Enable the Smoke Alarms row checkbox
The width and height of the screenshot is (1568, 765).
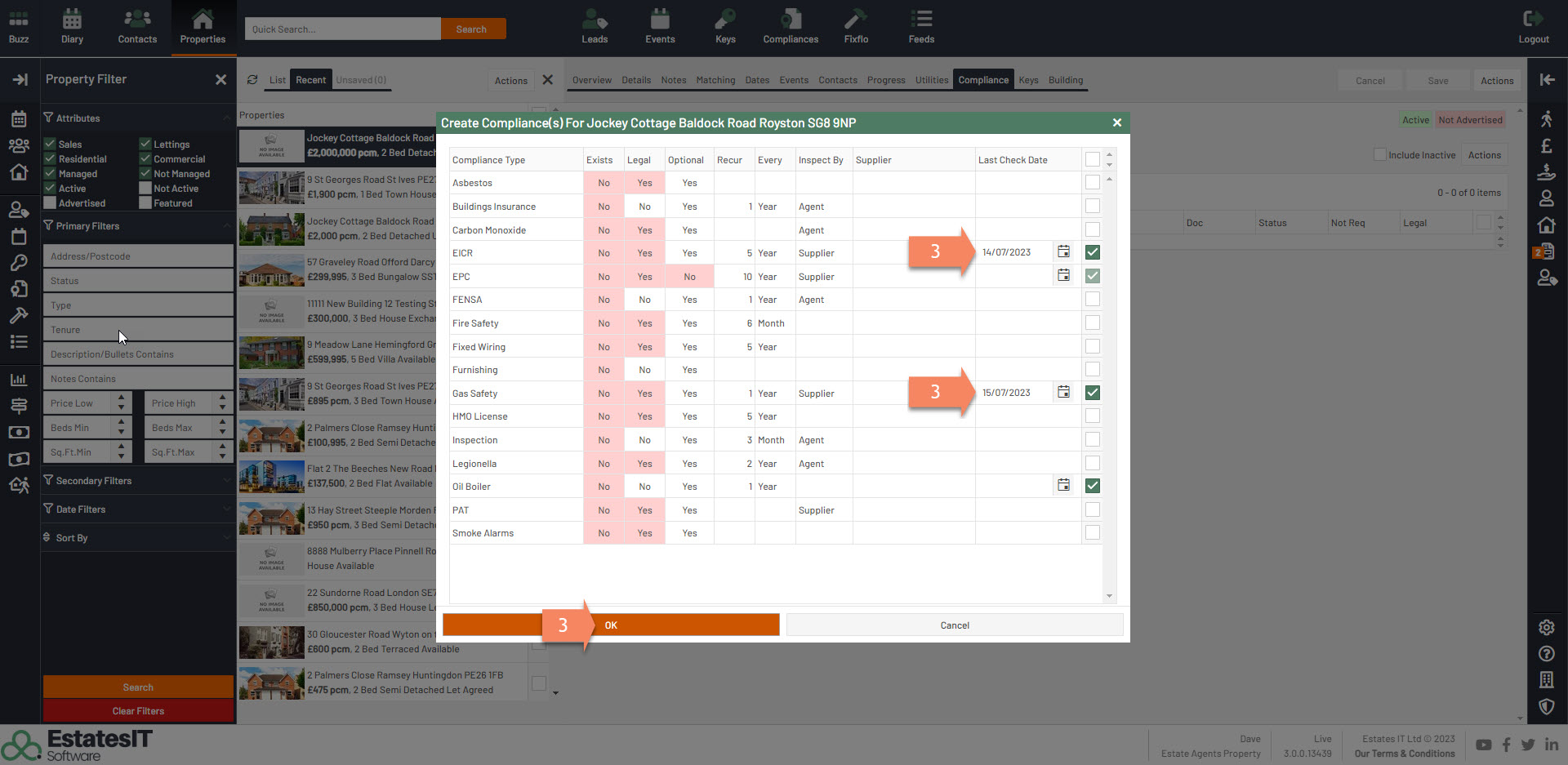pyautogui.click(x=1092, y=533)
